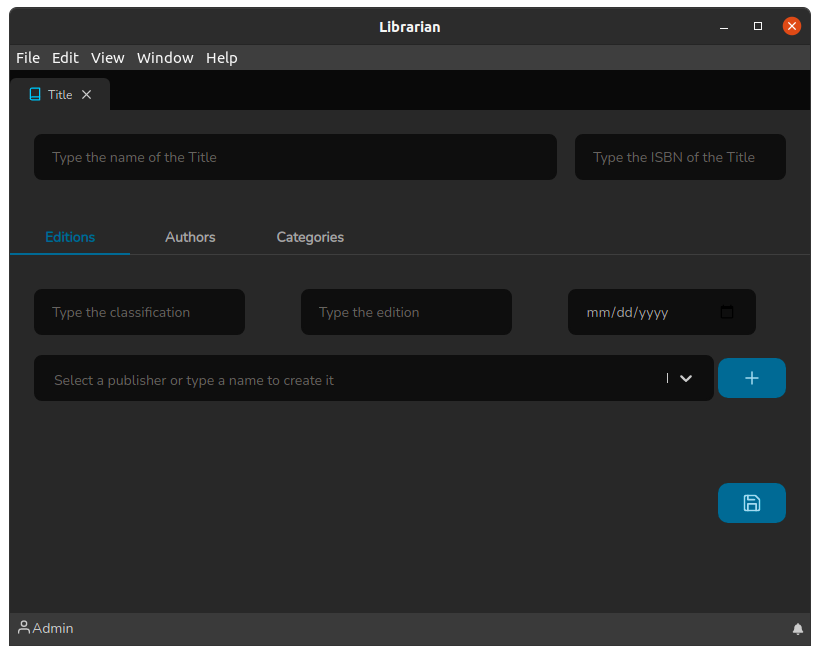Click the save disk icon
This screenshot has height=655, width=820.
click(x=751, y=503)
